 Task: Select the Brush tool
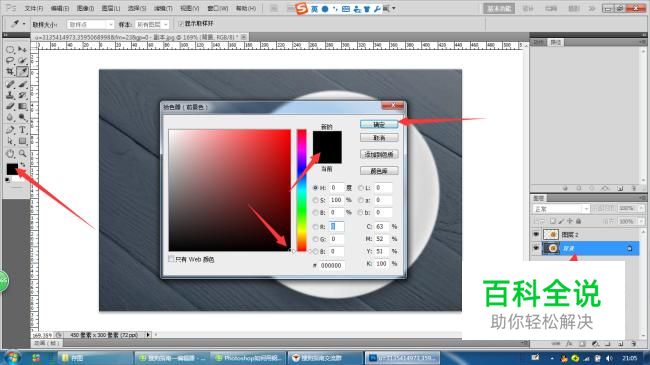(x=22, y=85)
